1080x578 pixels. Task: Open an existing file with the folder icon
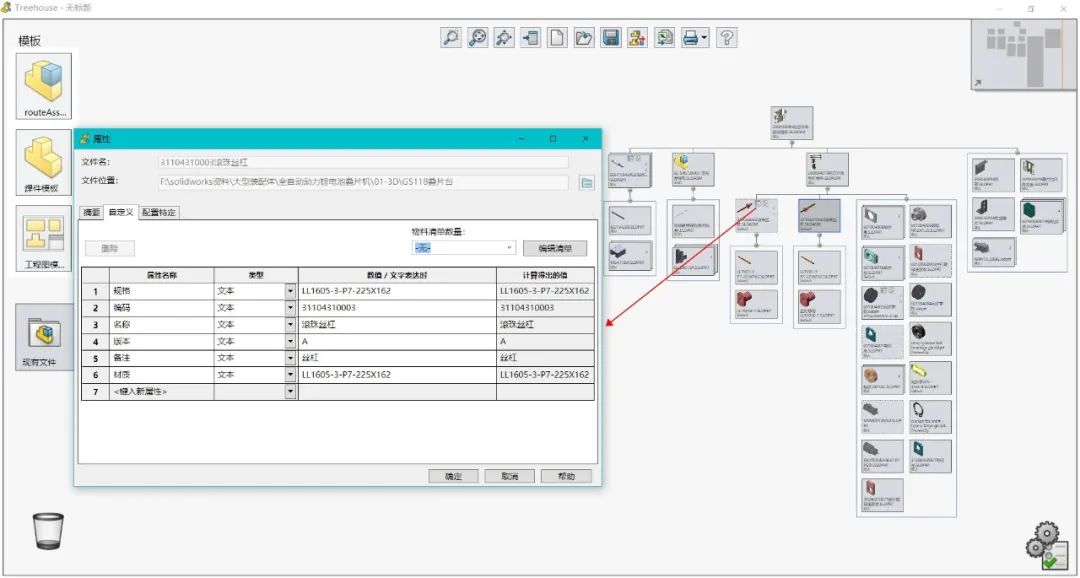point(584,37)
